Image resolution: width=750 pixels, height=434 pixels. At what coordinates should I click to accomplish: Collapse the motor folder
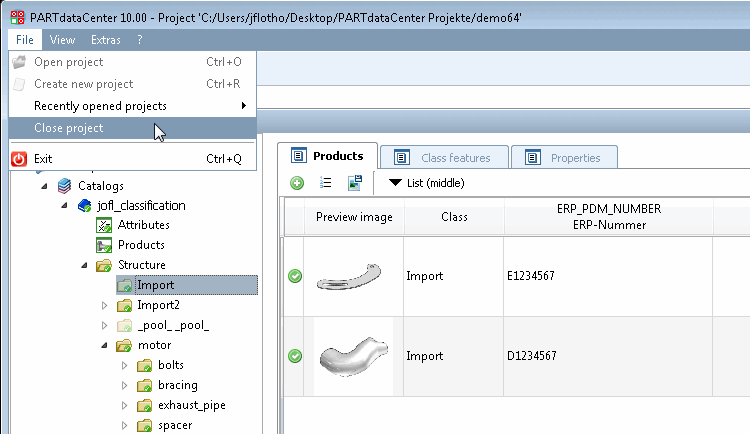click(x=104, y=345)
